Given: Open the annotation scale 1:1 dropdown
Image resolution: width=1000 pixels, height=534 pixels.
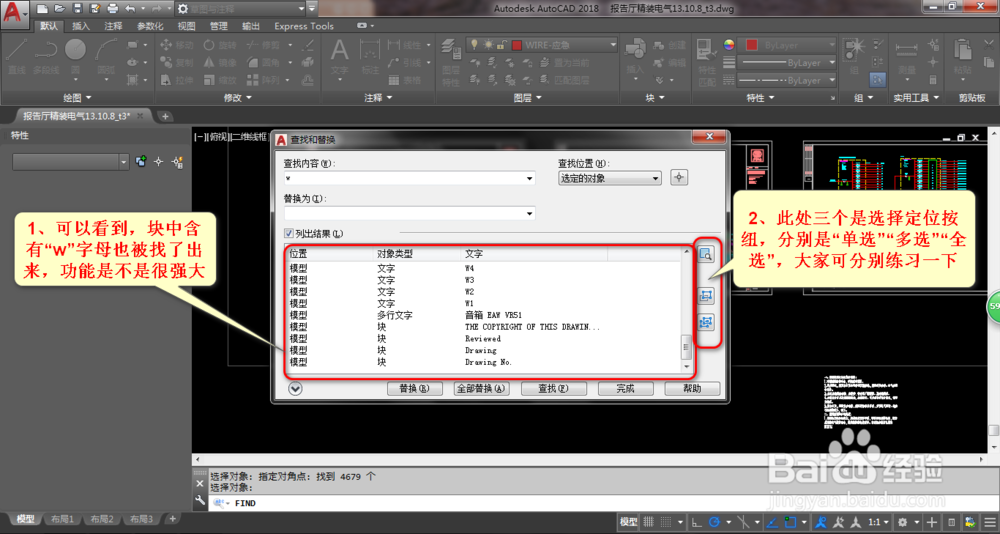Looking at the screenshot, I should click(x=878, y=522).
